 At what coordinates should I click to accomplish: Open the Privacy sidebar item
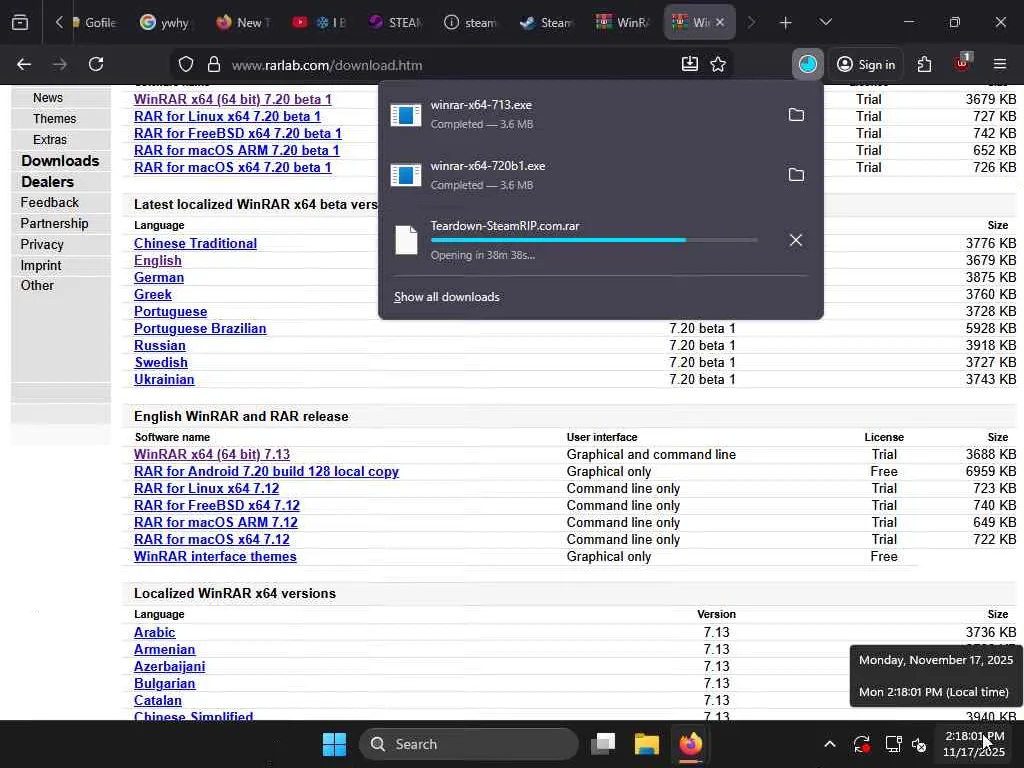click(42, 244)
